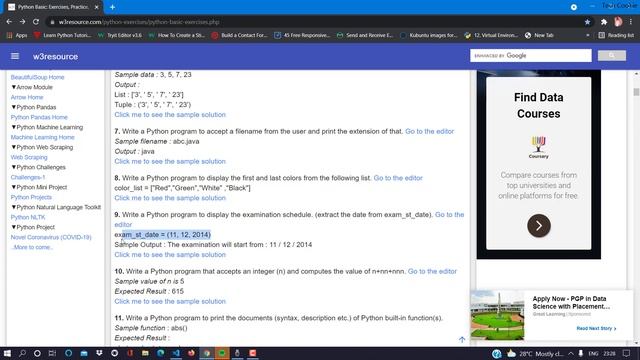Image resolution: width=640 pixels, height=360 pixels.
Task: Collapse the Python Web Scraping section
Action: pyautogui.click(x=42, y=147)
